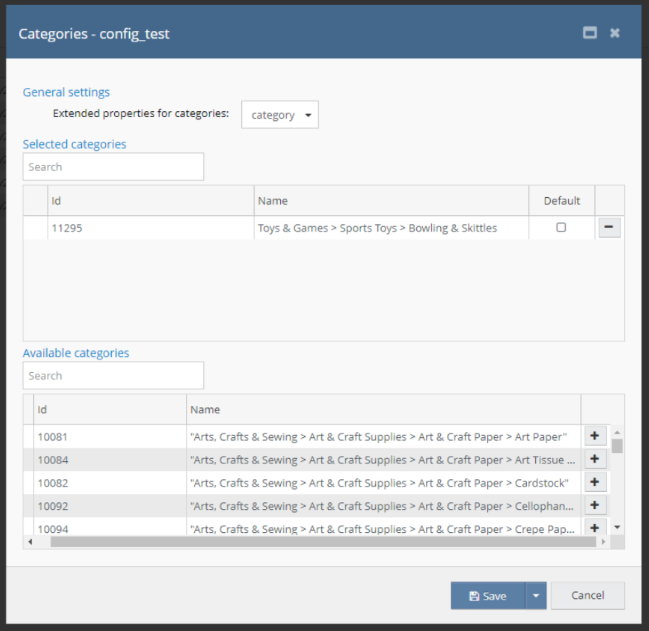Viewport: 649px width, 631px height.
Task: Add category 10081 Art Paper with plus
Action: [x=594, y=436]
